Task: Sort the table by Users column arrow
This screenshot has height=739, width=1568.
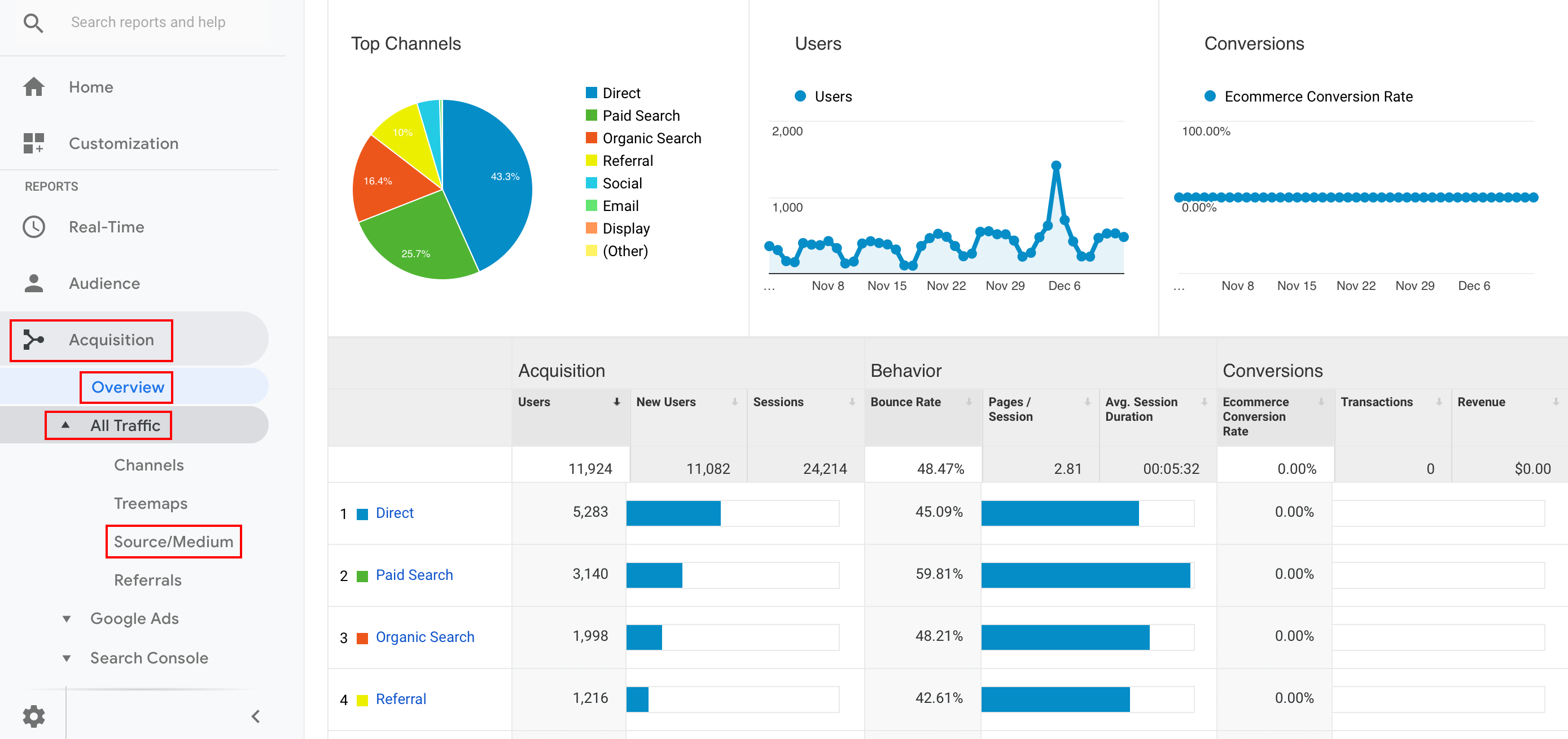Action: coord(616,402)
